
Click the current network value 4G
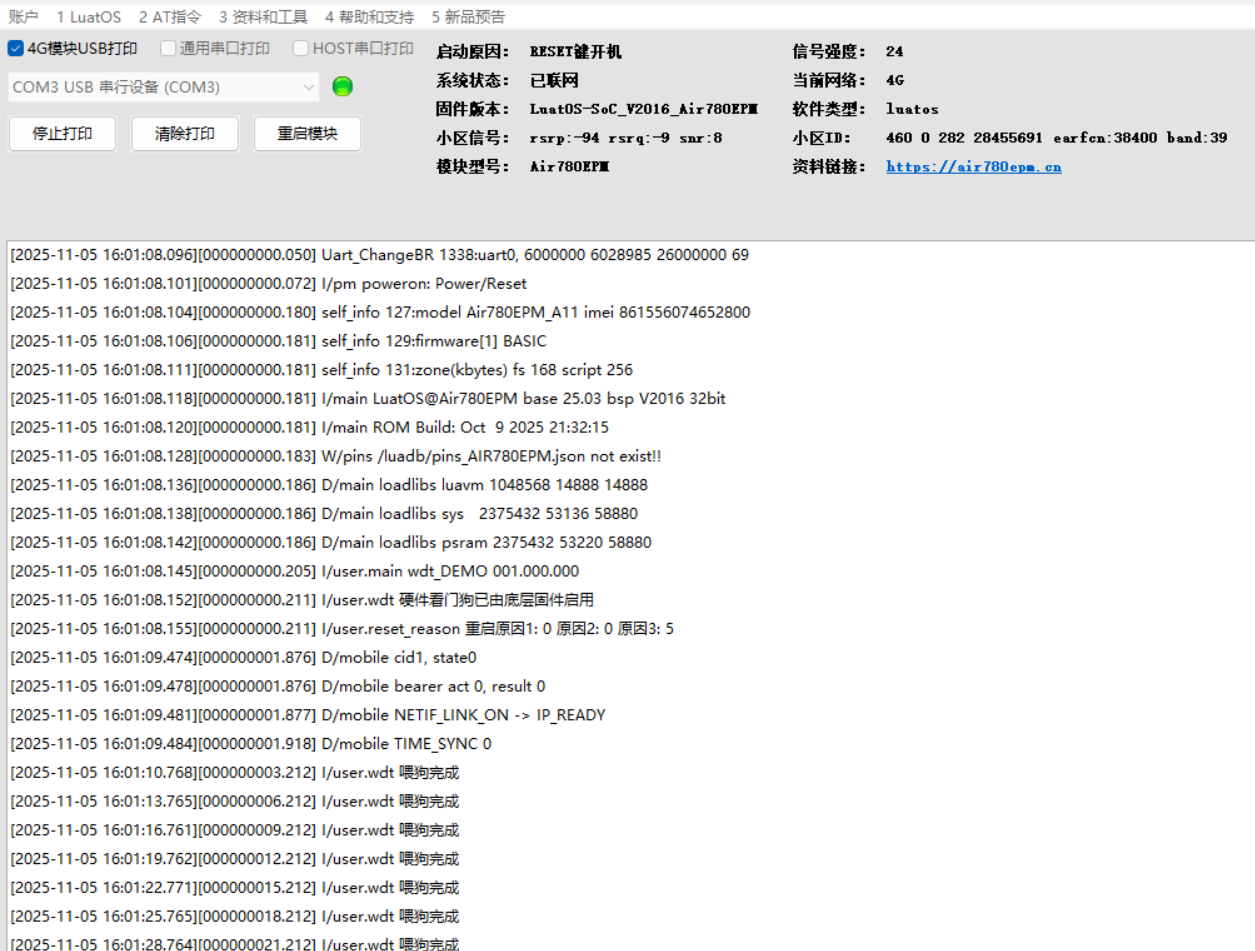tap(894, 81)
